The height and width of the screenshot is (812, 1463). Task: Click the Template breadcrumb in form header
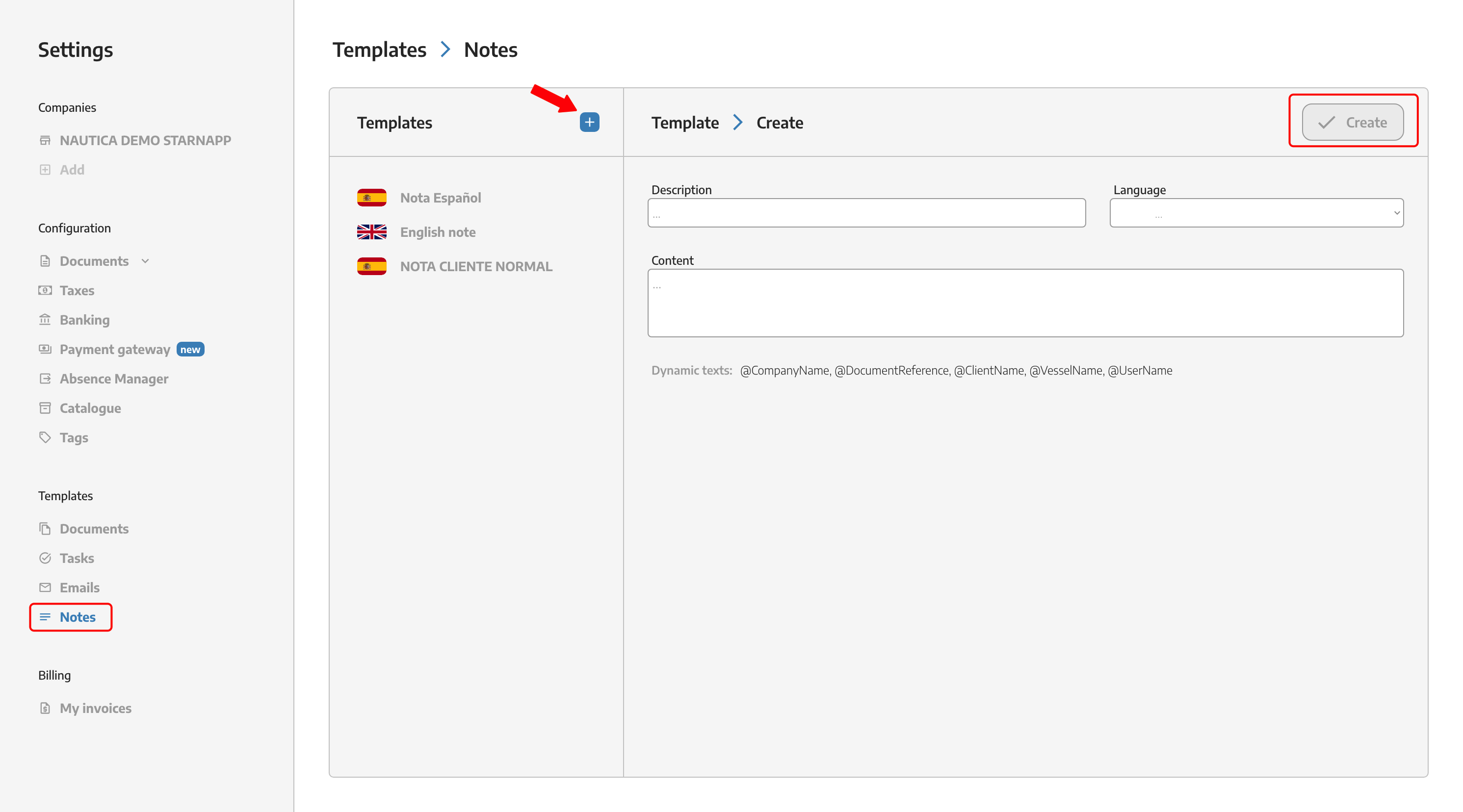[685, 123]
